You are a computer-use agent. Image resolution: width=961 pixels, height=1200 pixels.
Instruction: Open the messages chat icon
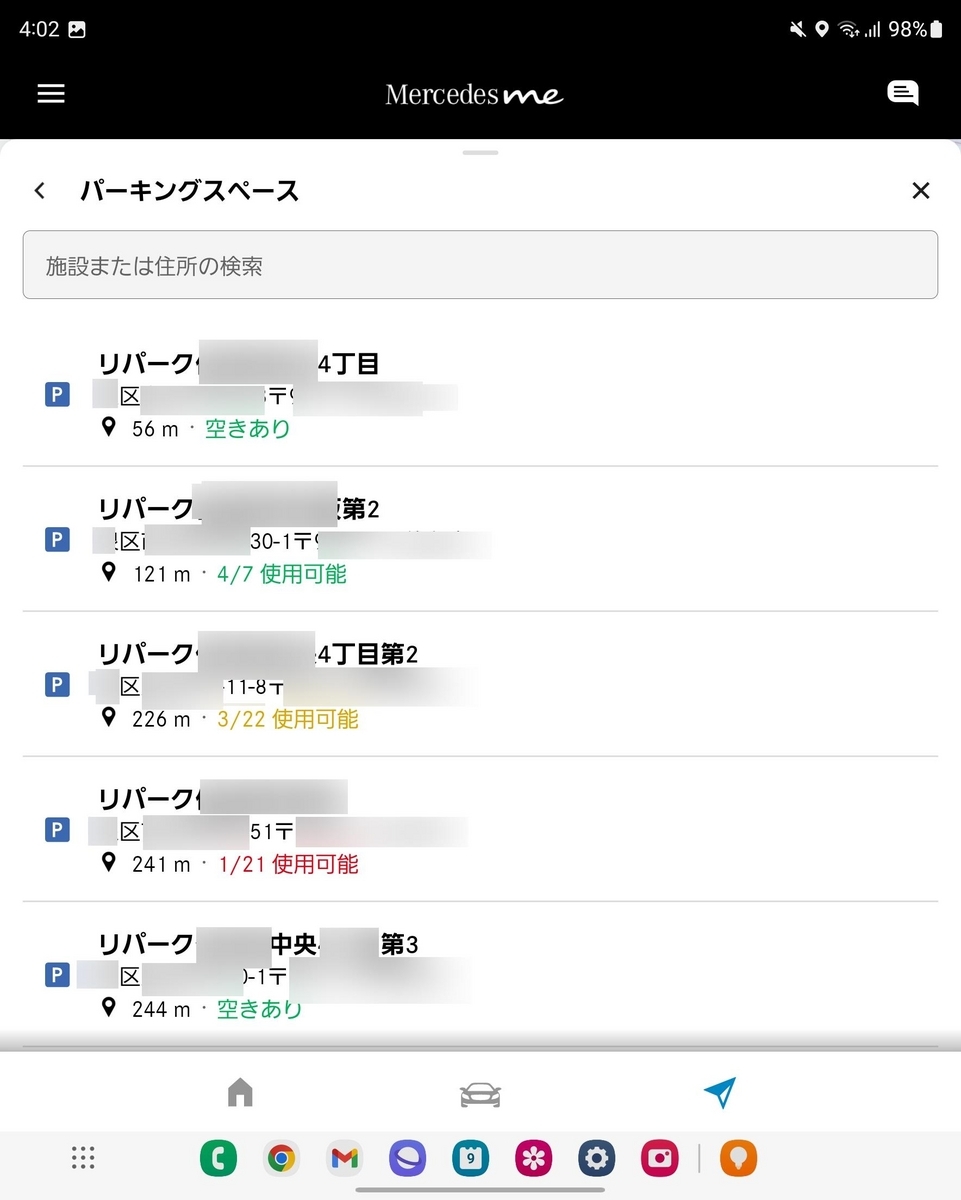[x=902, y=93]
